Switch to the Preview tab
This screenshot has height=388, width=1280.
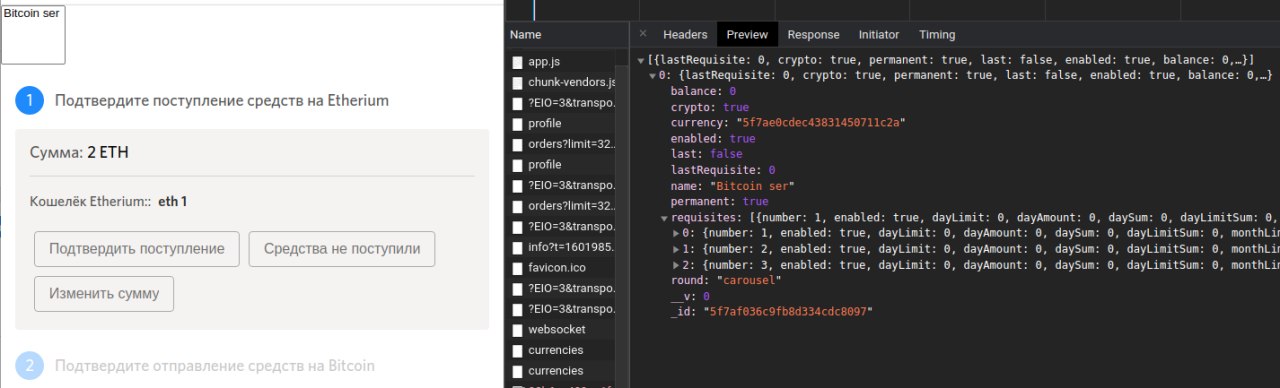747,34
